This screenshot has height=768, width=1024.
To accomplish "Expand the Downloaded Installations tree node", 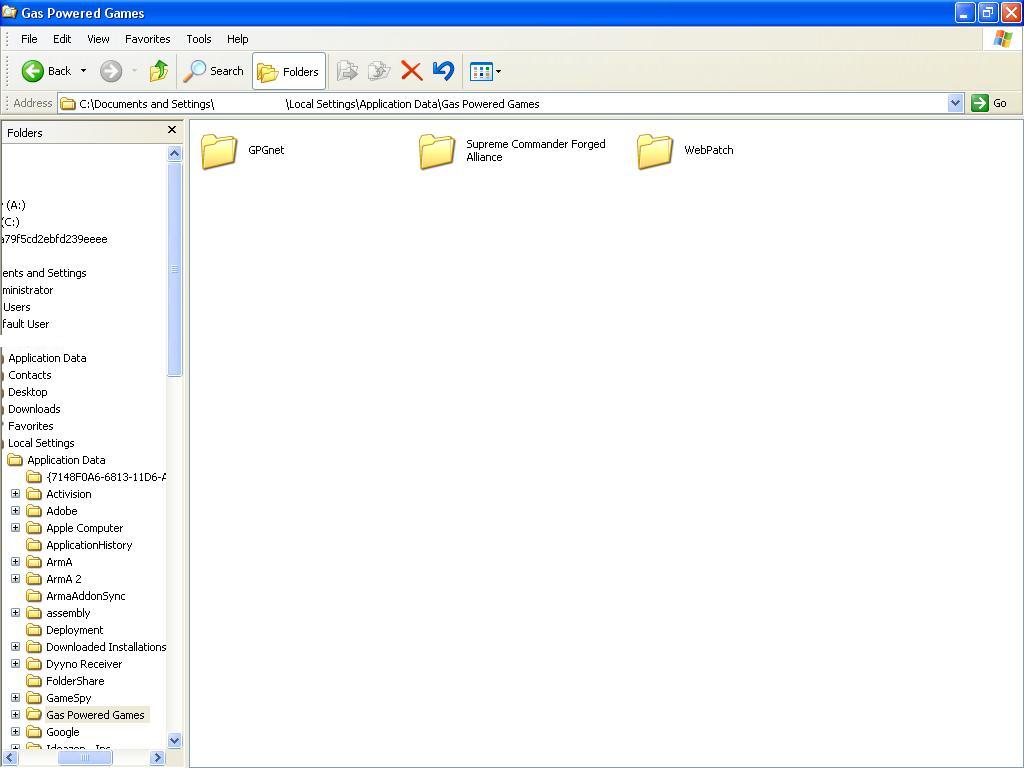I will pyautogui.click(x=16, y=647).
